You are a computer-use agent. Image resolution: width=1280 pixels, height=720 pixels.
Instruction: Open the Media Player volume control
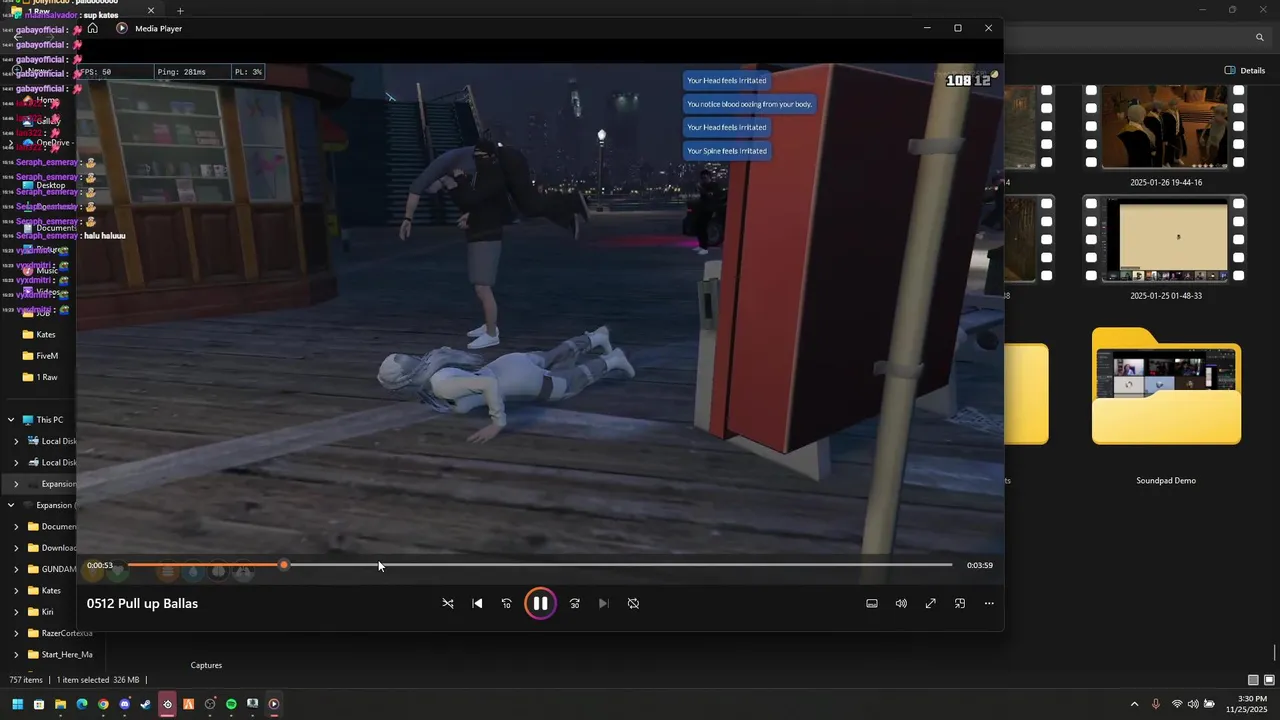[x=901, y=603]
